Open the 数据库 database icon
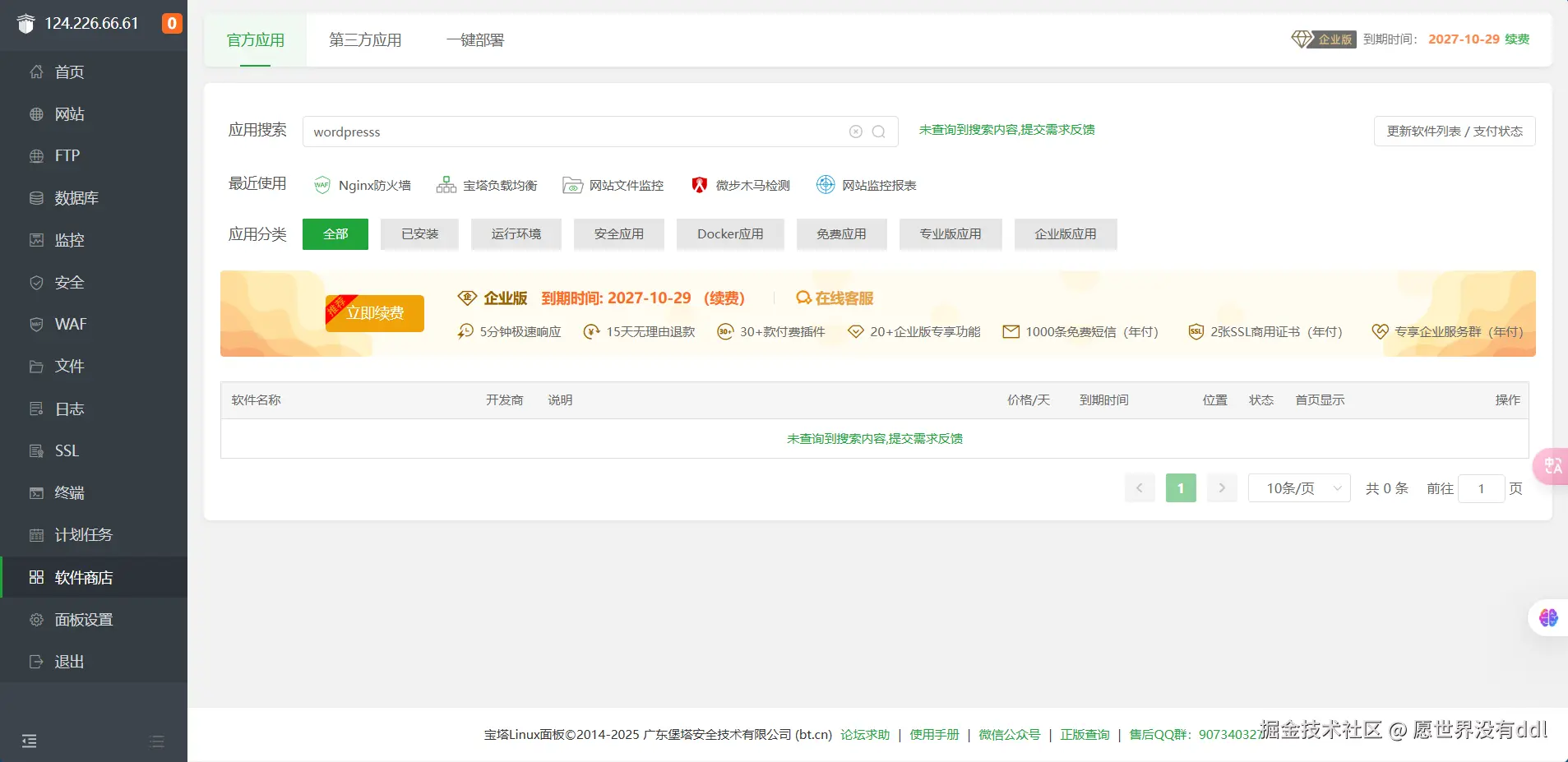Image resolution: width=1568 pixels, height=762 pixels. pos(36,198)
